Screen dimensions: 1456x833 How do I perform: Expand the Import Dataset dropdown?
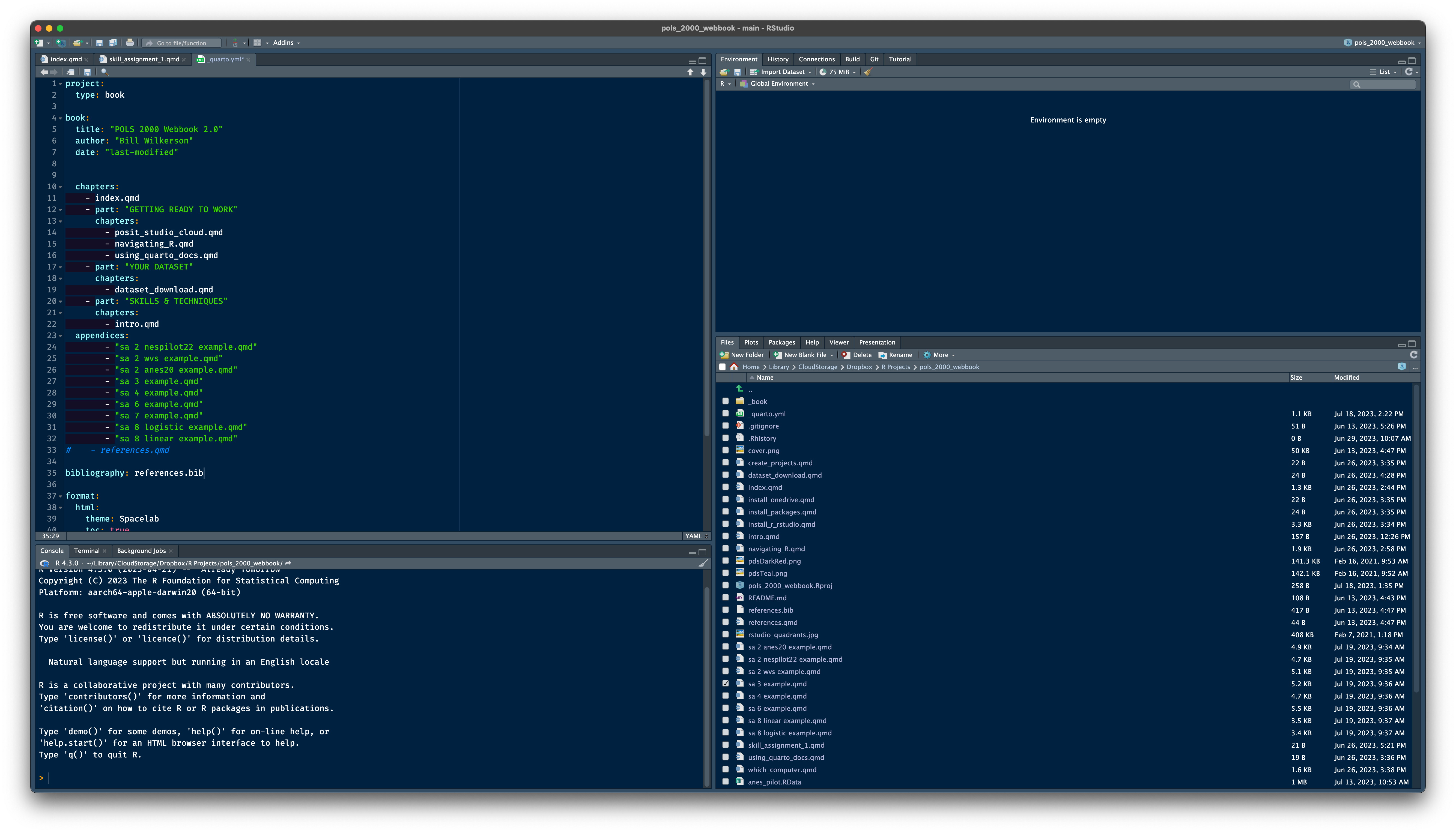781,72
